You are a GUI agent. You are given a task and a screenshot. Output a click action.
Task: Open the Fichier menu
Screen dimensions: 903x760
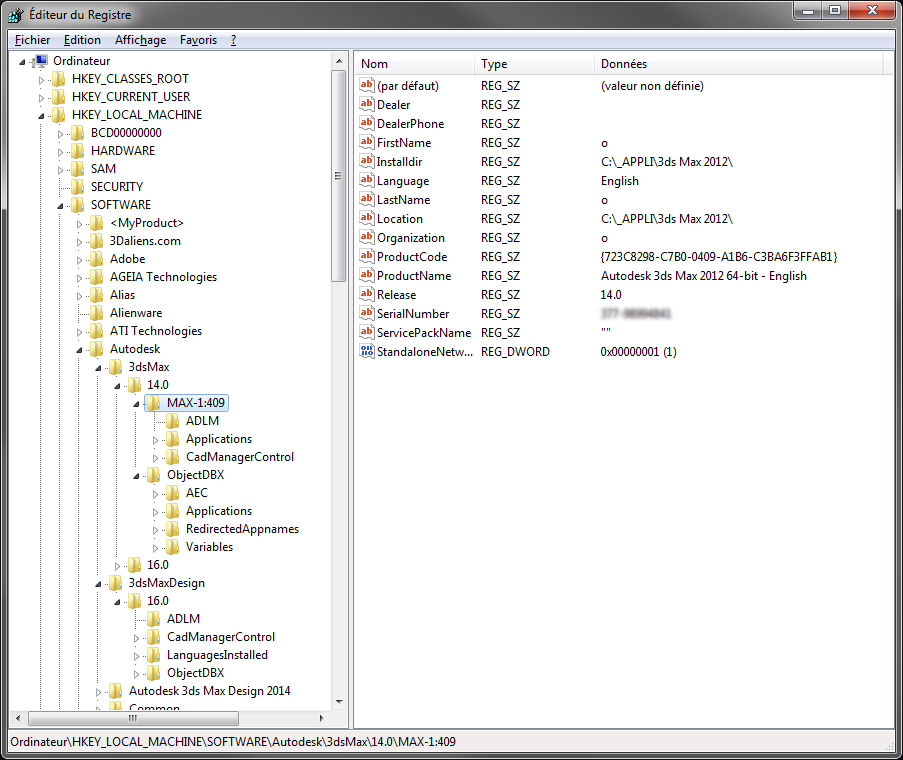click(32, 40)
